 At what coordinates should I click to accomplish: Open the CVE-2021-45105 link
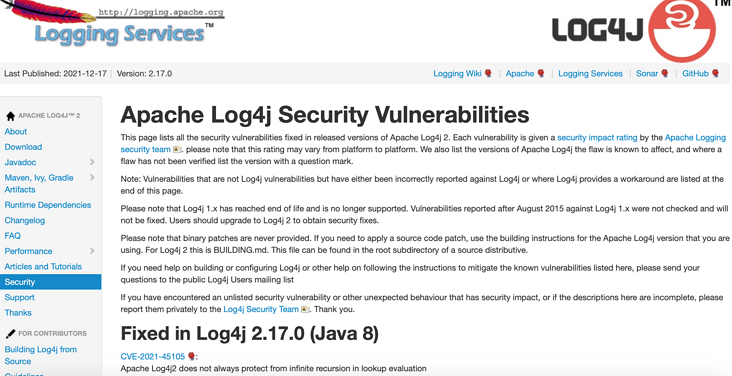click(x=153, y=356)
